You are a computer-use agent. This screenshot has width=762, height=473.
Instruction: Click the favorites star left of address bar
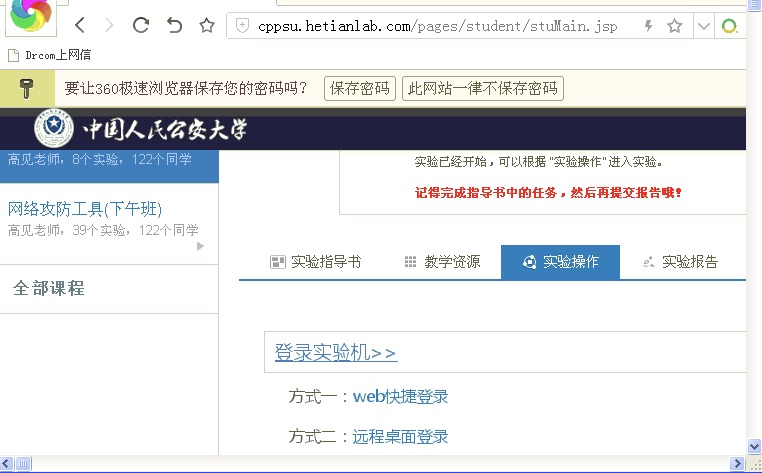[207, 25]
